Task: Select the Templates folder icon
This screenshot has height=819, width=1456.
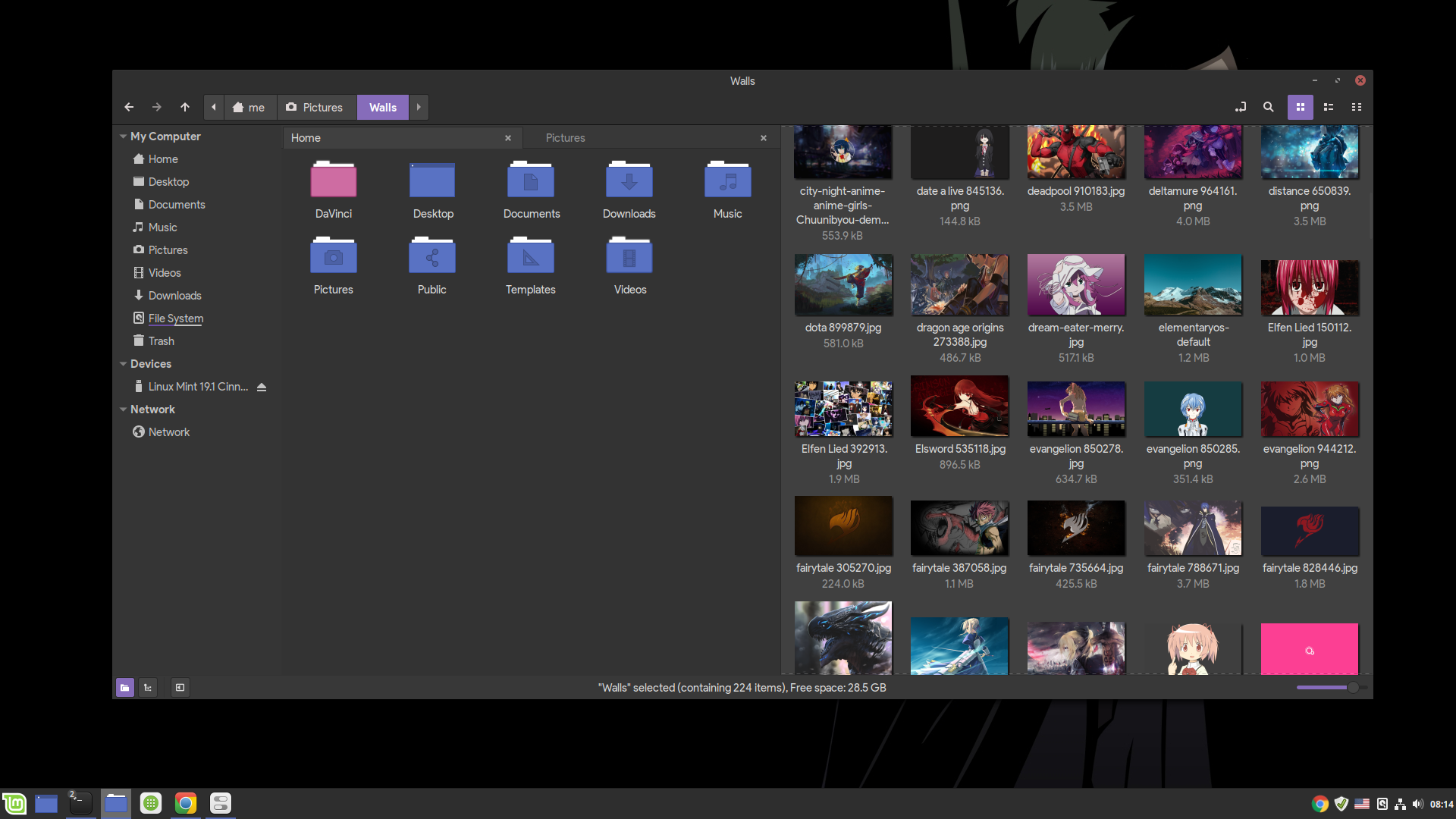Action: click(531, 256)
